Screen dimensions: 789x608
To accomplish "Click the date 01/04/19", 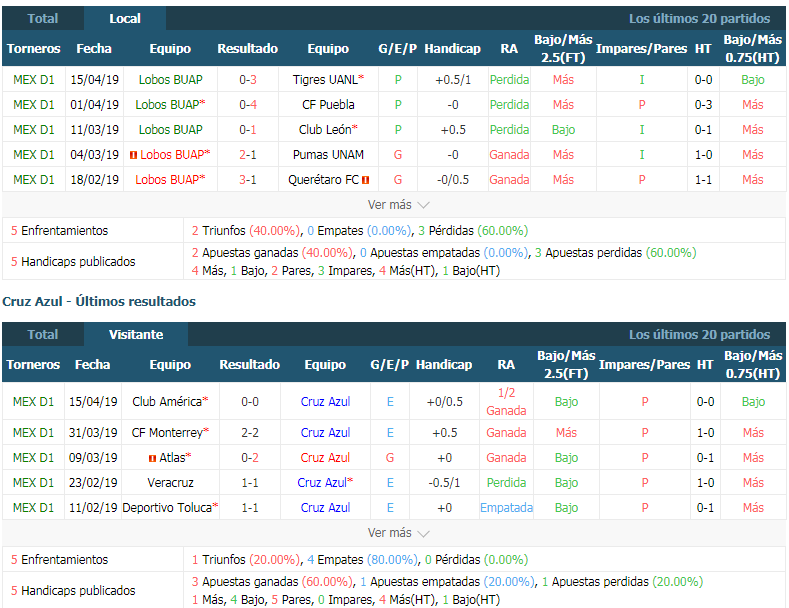I will (x=95, y=105).
